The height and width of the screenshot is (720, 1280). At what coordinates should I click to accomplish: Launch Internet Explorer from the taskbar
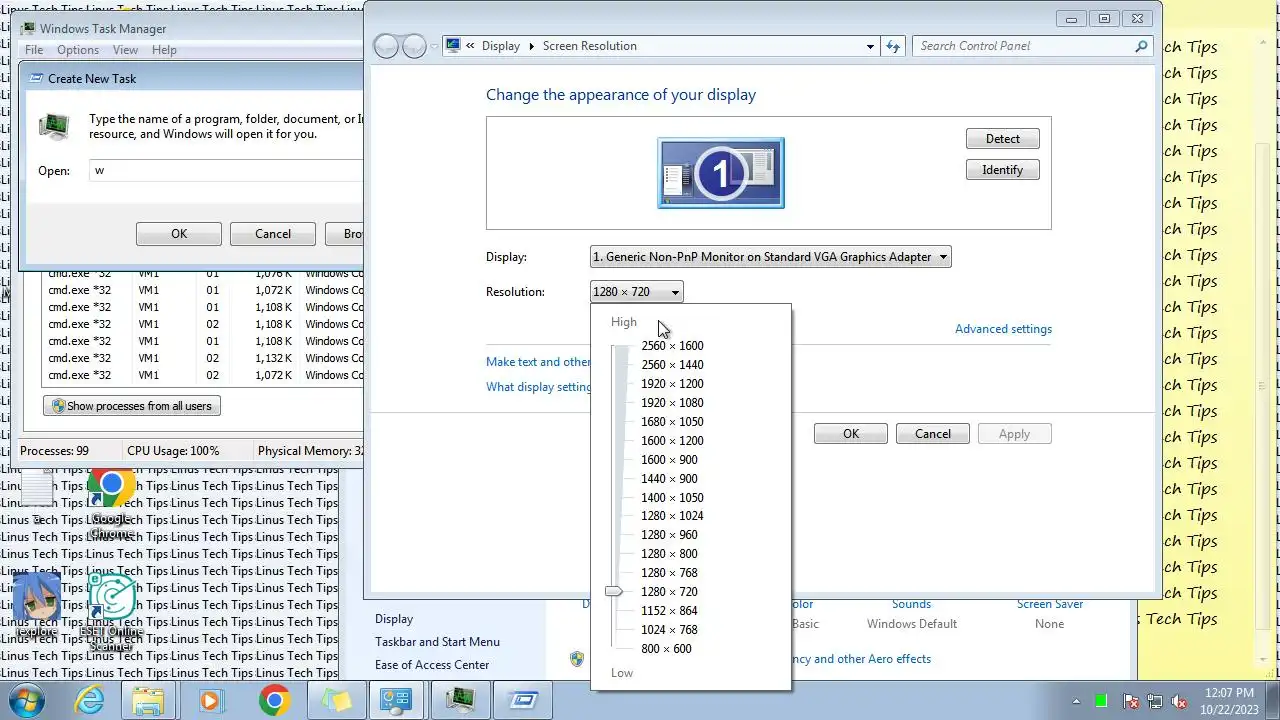tap(90, 700)
